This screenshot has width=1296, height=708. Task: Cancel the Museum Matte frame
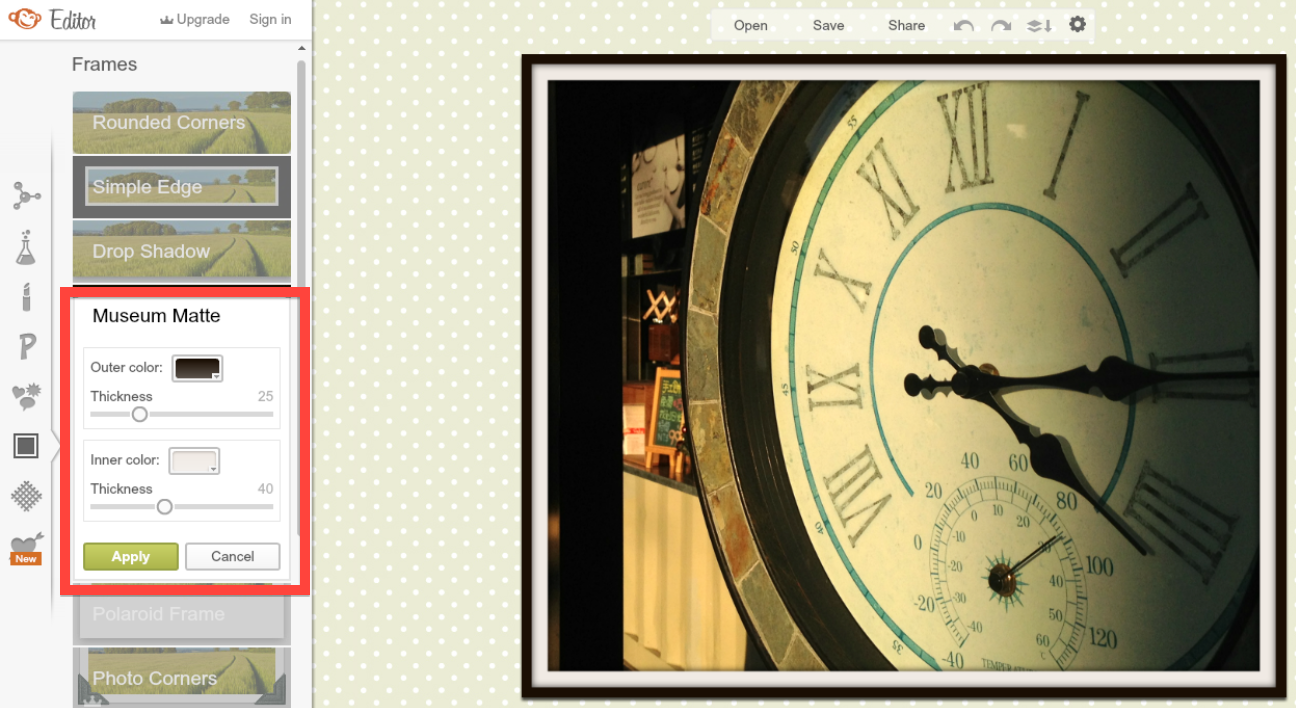point(232,556)
